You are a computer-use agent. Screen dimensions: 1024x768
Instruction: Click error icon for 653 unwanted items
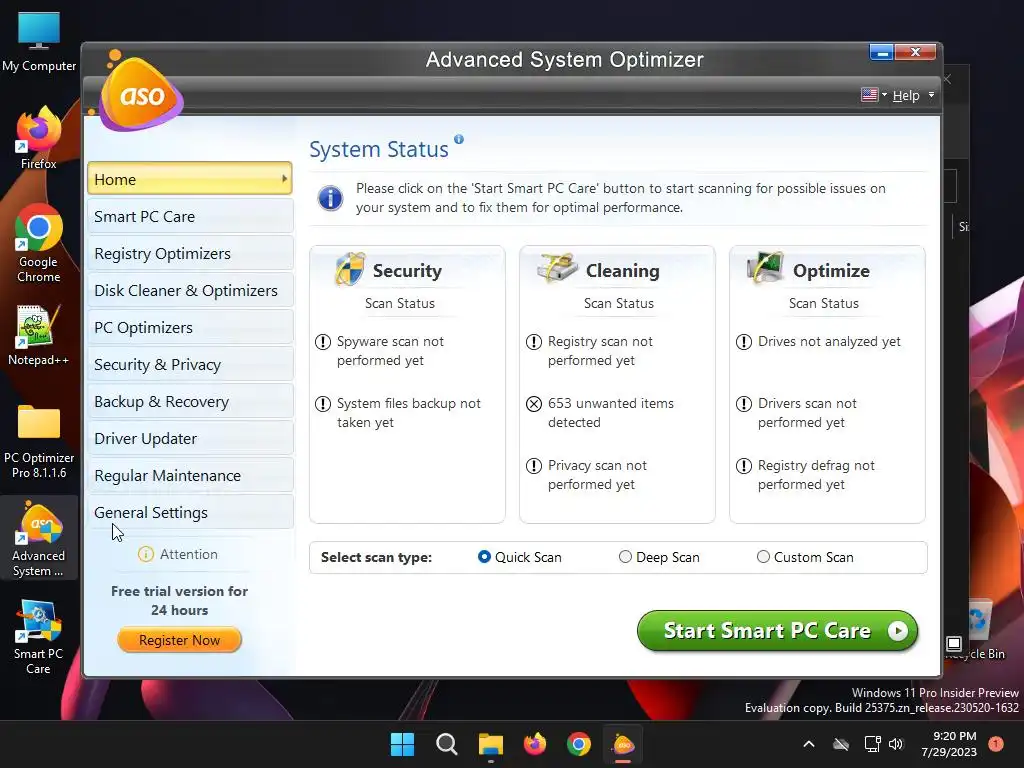point(534,404)
